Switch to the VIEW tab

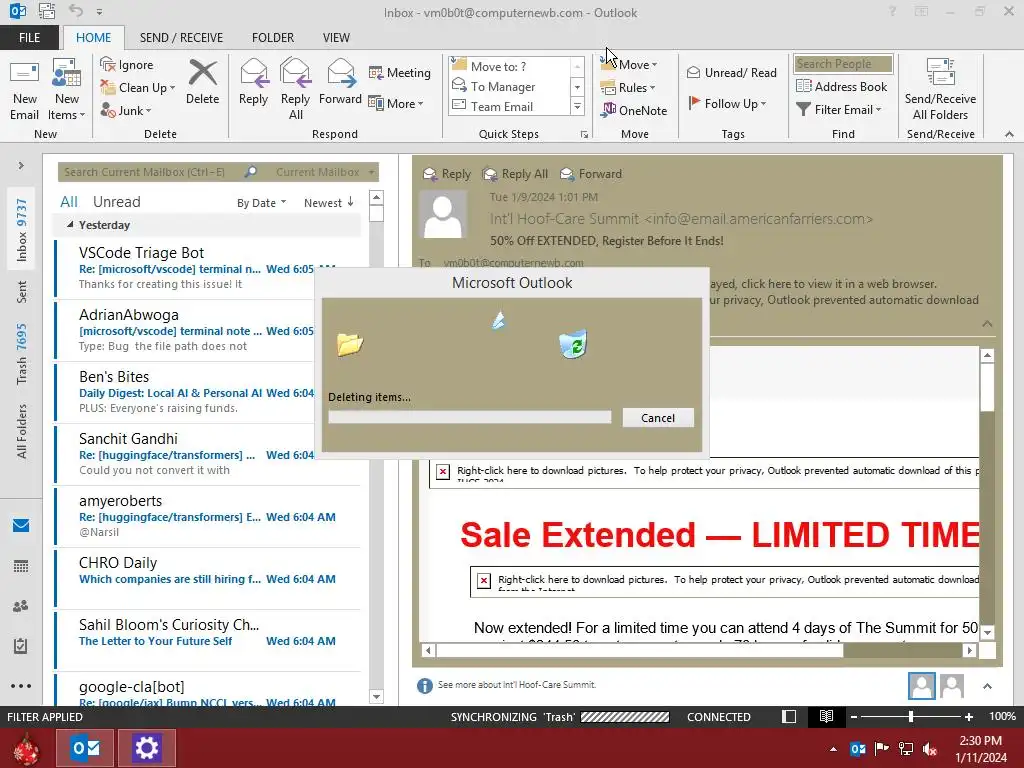pyautogui.click(x=336, y=37)
